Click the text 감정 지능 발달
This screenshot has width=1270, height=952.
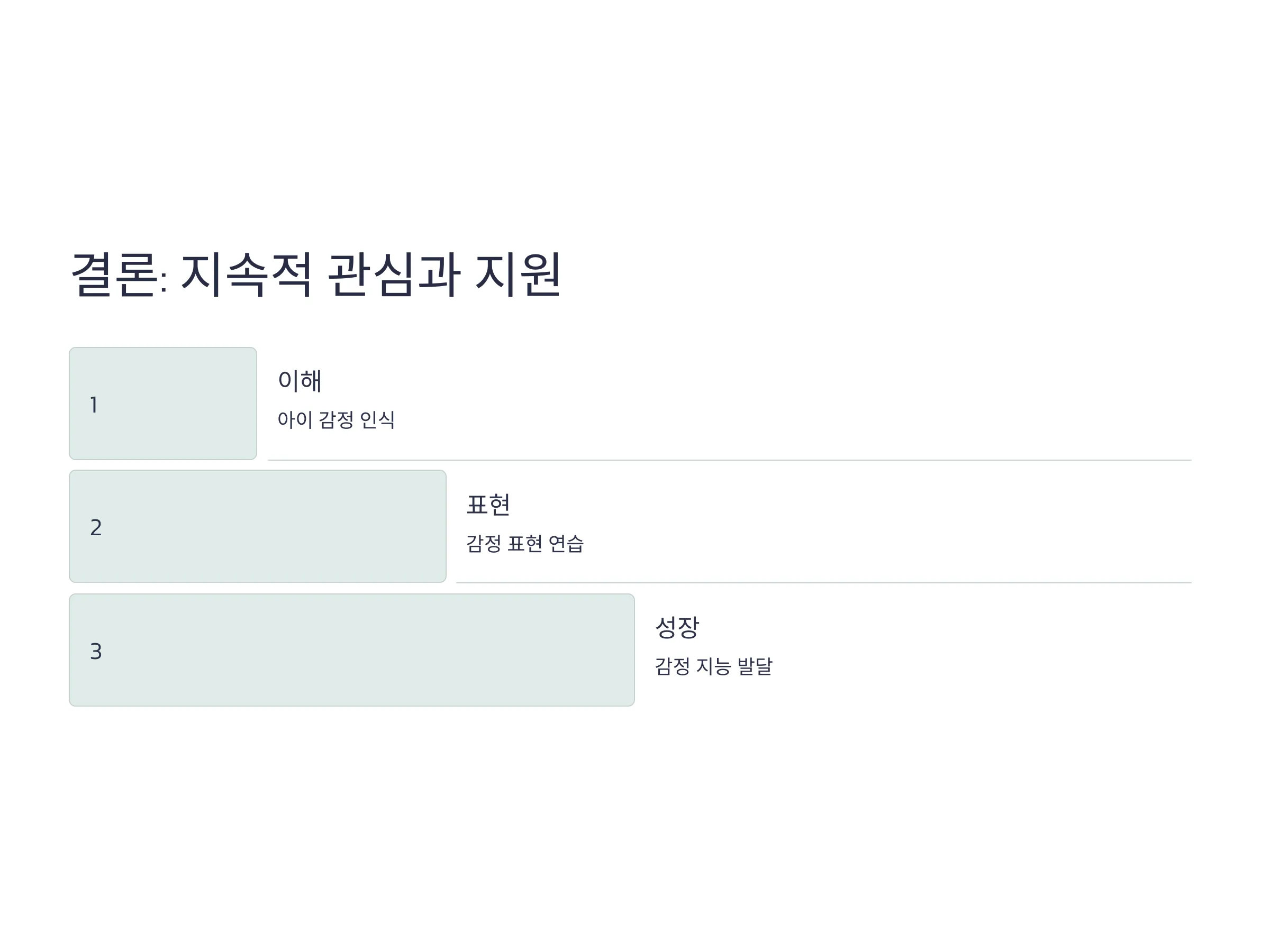(714, 666)
